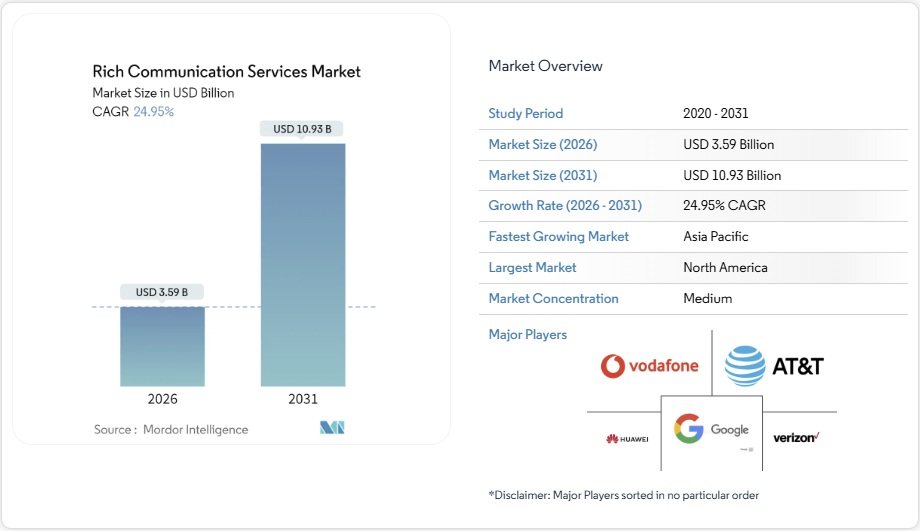Click the Source: Mordor Intelligence text
920x531 pixels.
pos(171,429)
